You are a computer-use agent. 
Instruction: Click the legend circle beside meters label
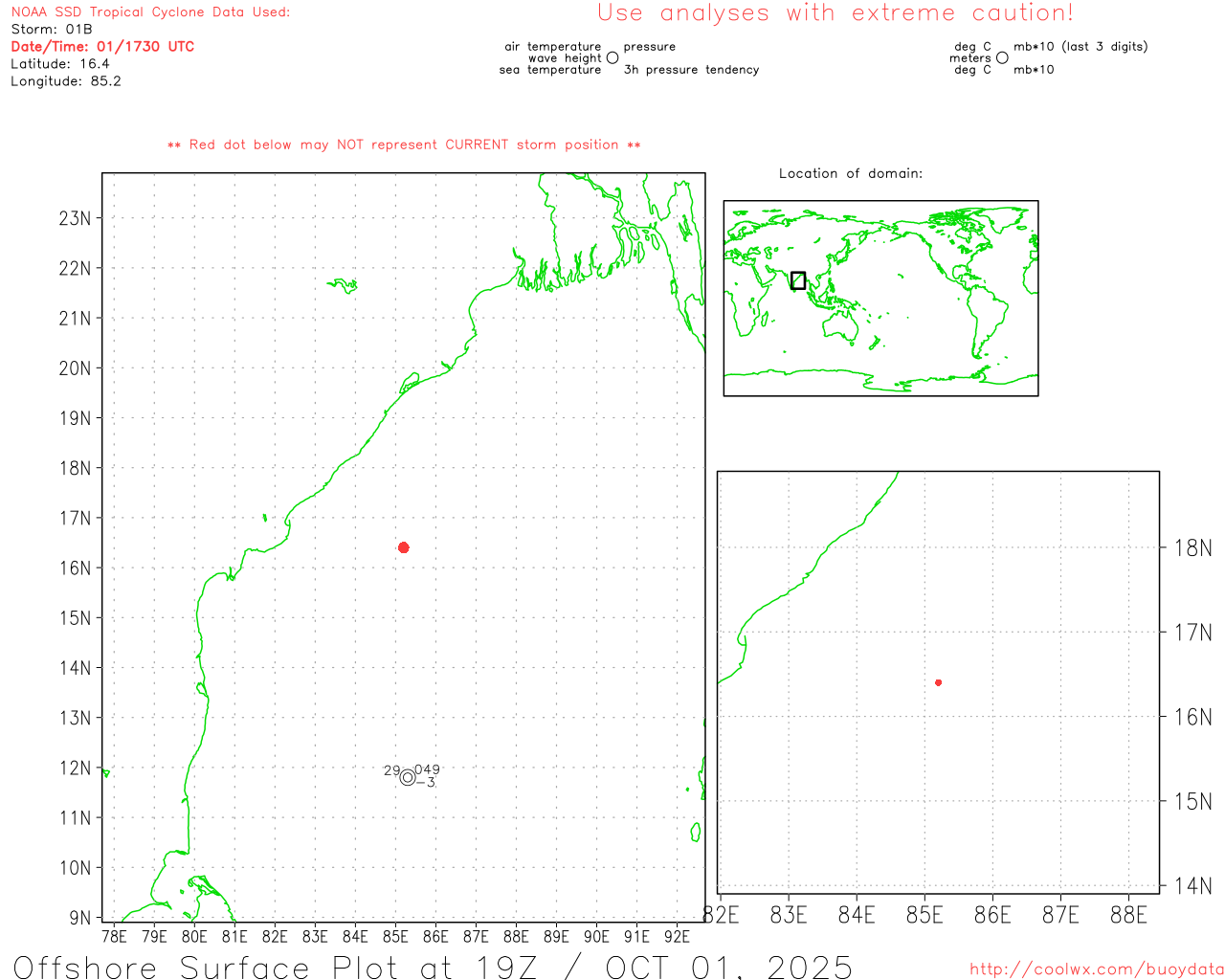click(x=1002, y=58)
